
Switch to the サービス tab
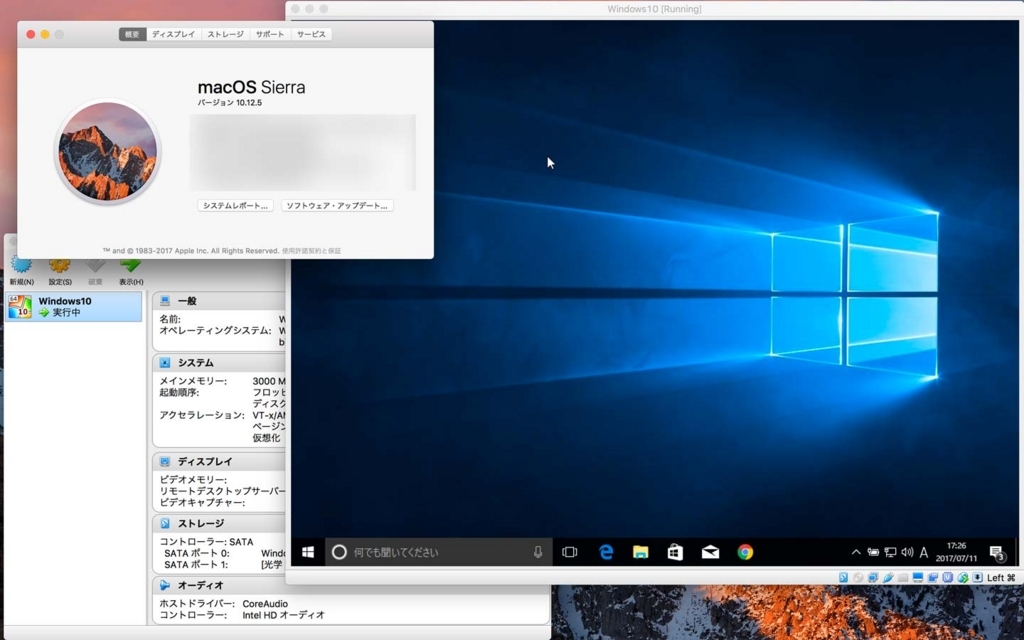tap(311, 34)
